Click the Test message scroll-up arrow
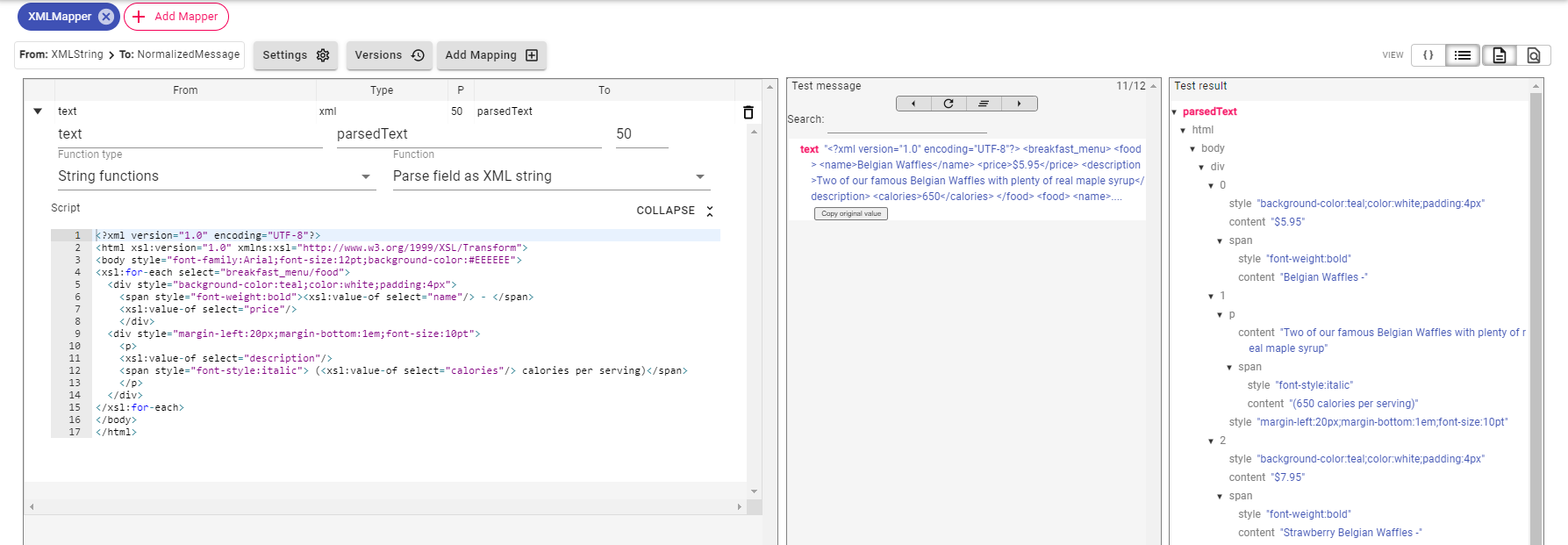1568x545 pixels. 1153,86
